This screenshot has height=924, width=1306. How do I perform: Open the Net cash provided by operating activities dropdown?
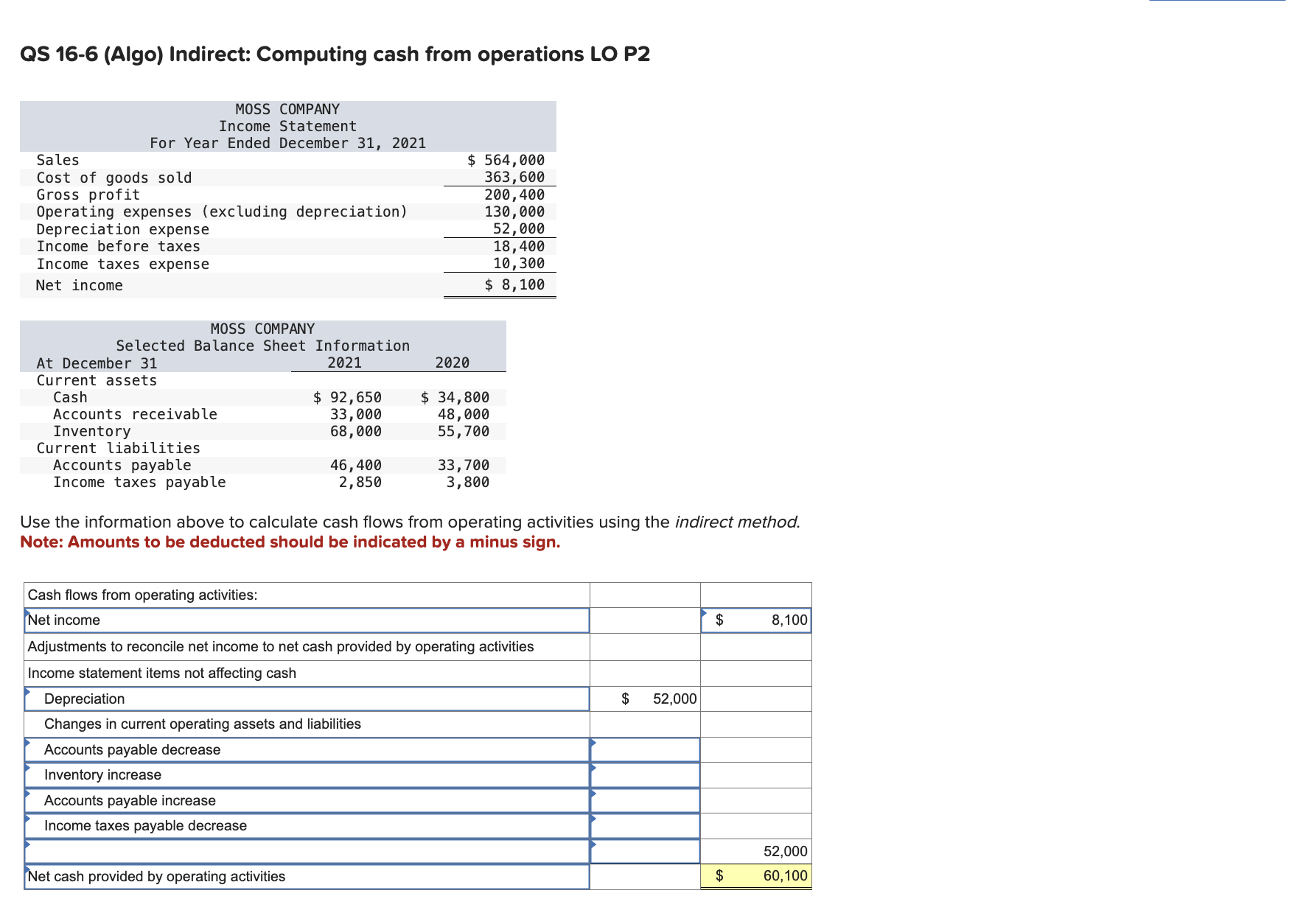coord(306,876)
